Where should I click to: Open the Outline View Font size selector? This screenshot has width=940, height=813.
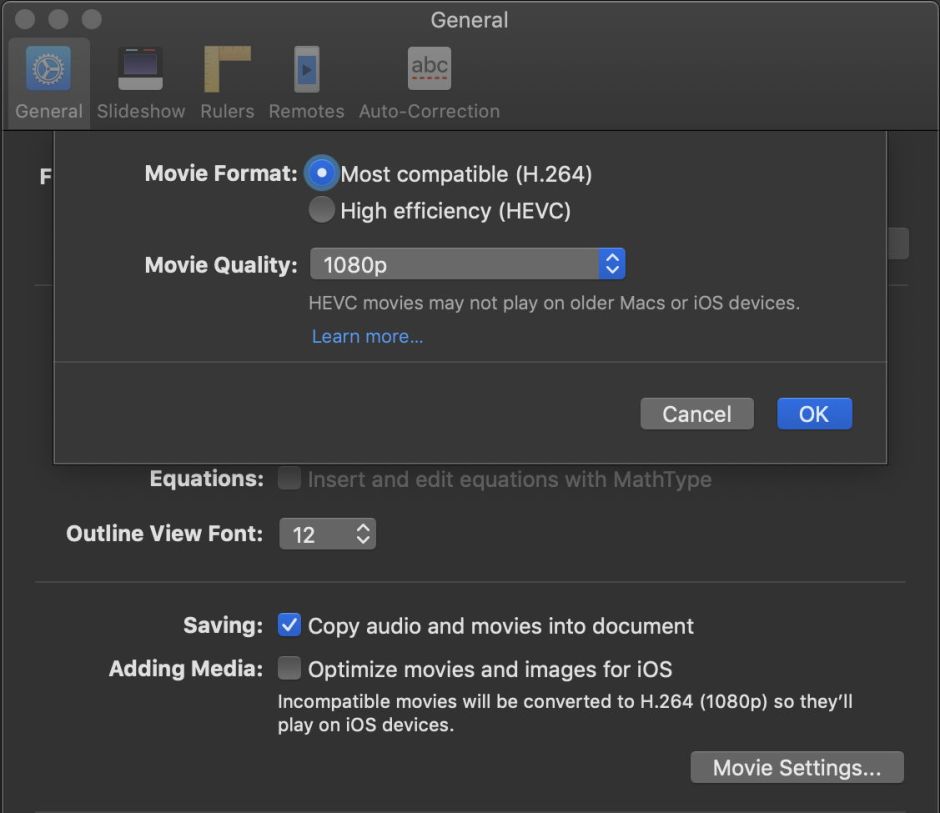pyautogui.click(x=327, y=533)
